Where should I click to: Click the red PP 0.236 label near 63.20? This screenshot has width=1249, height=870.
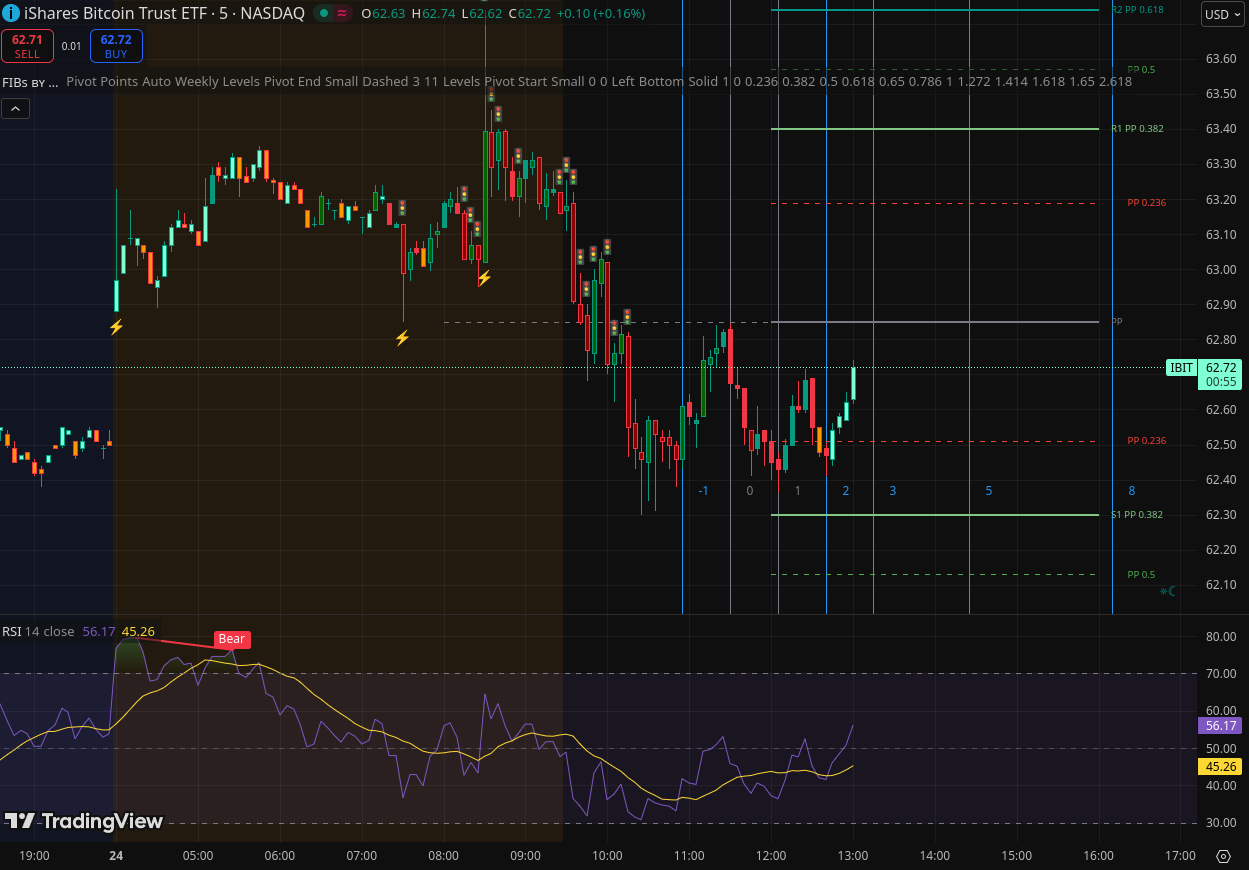point(1147,202)
